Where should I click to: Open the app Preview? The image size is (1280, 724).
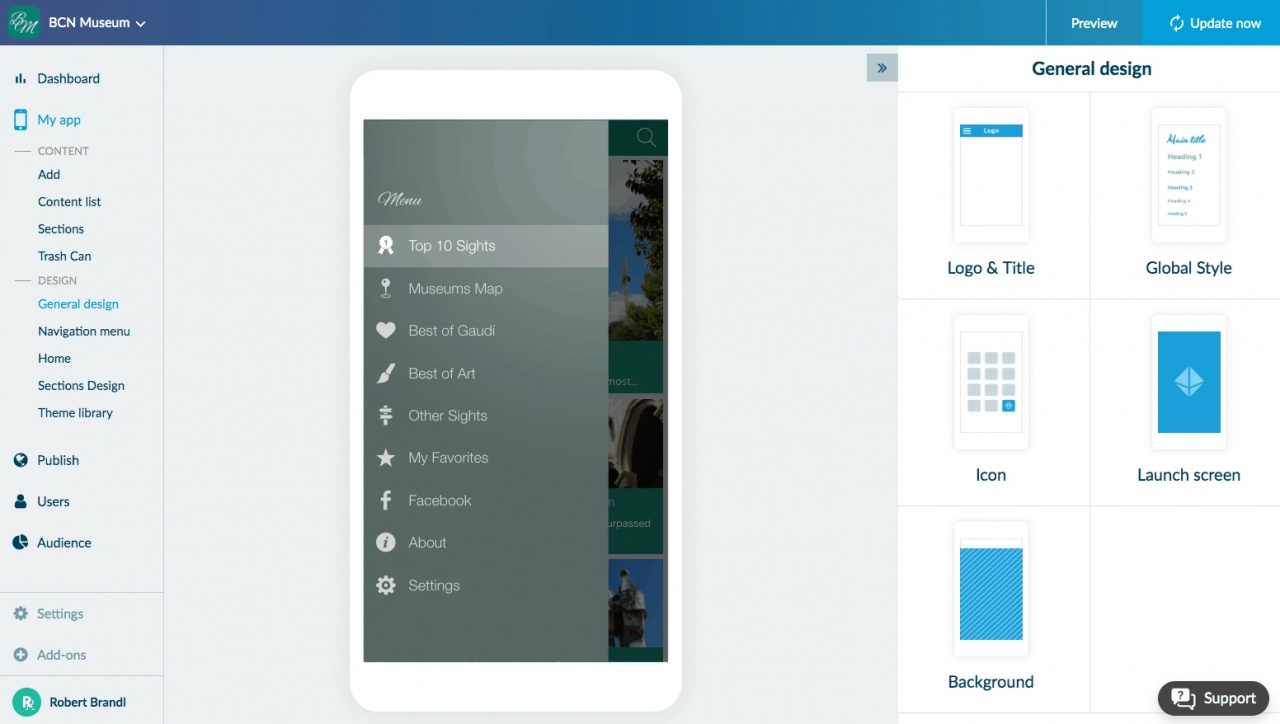click(1093, 22)
